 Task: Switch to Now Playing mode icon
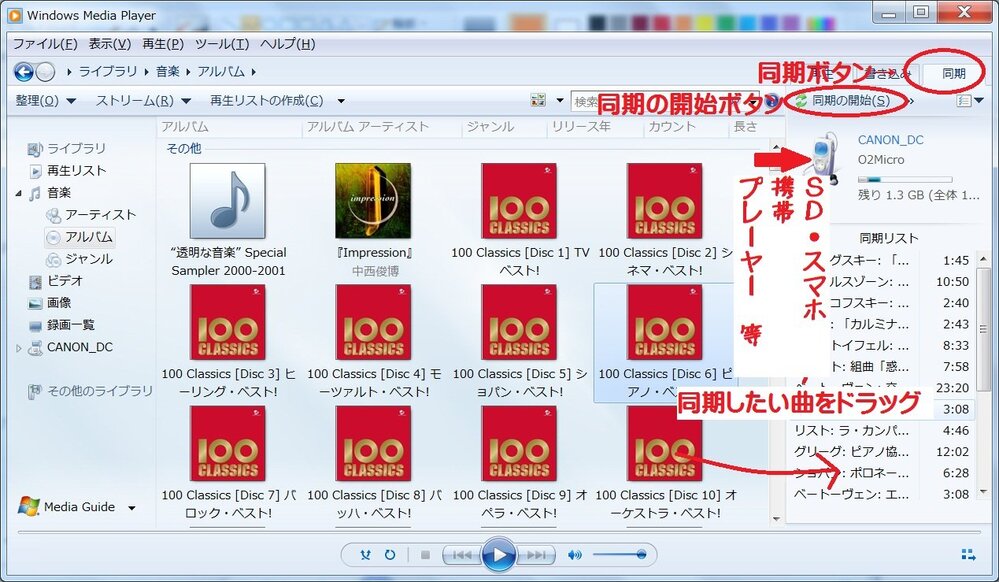(x=968, y=555)
